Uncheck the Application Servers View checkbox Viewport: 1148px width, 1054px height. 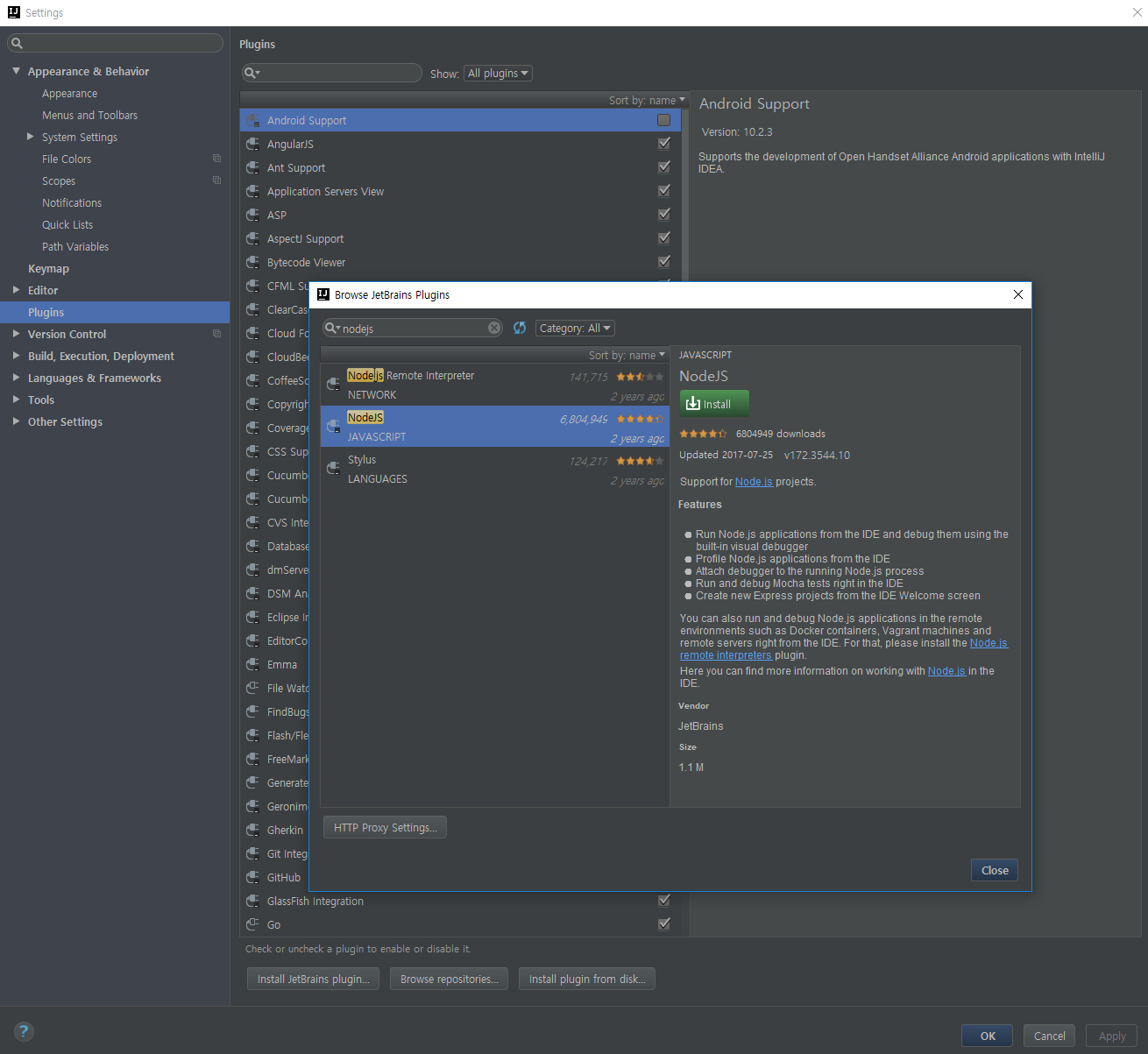click(663, 191)
